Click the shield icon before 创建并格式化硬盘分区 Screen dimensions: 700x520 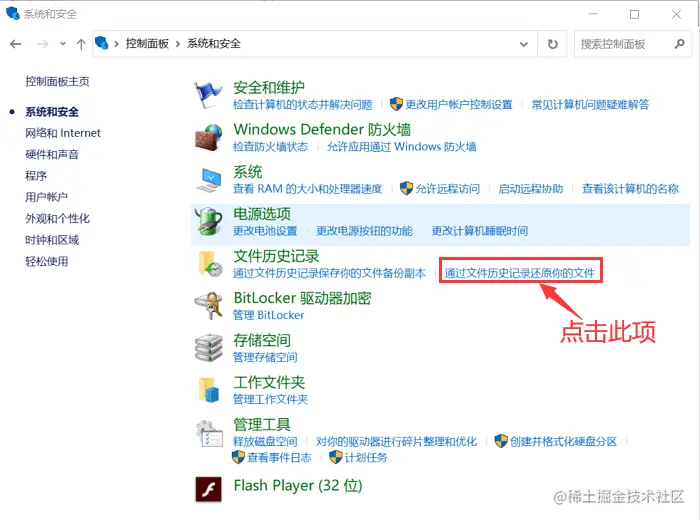click(x=501, y=441)
